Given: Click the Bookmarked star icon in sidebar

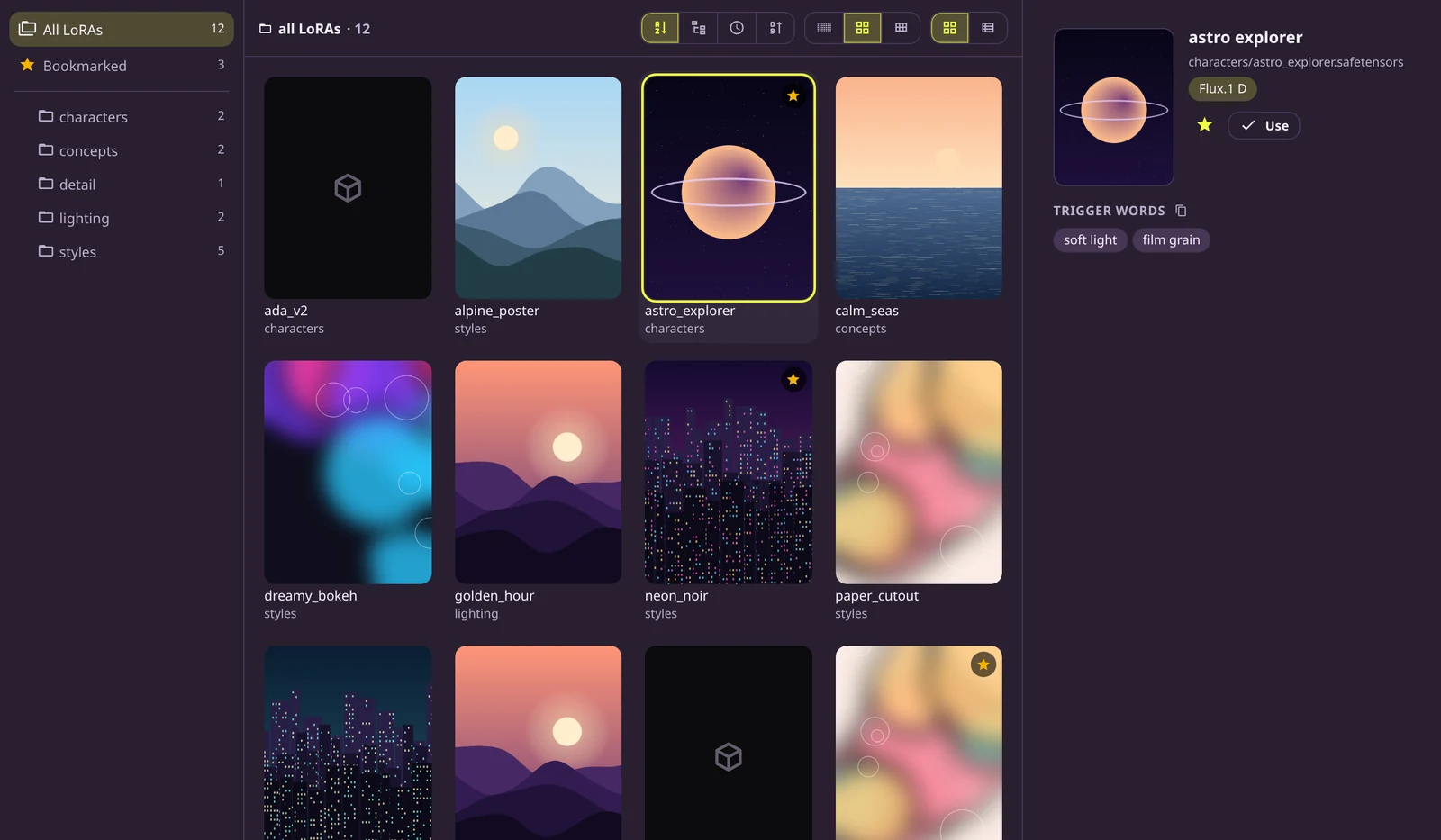Looking at the screenshot, I should [27, 65].
